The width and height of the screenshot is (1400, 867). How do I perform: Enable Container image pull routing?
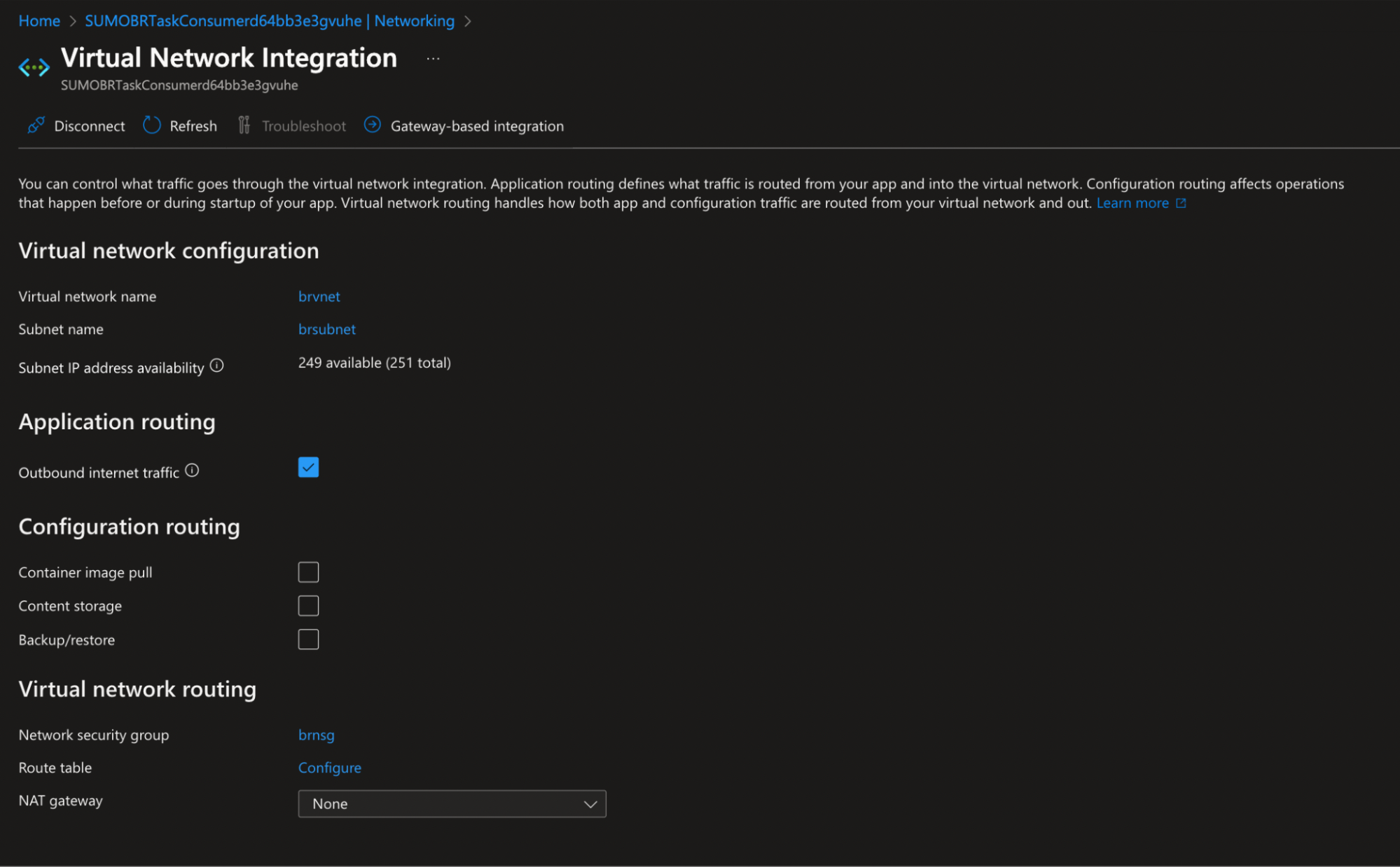(308, 571)
